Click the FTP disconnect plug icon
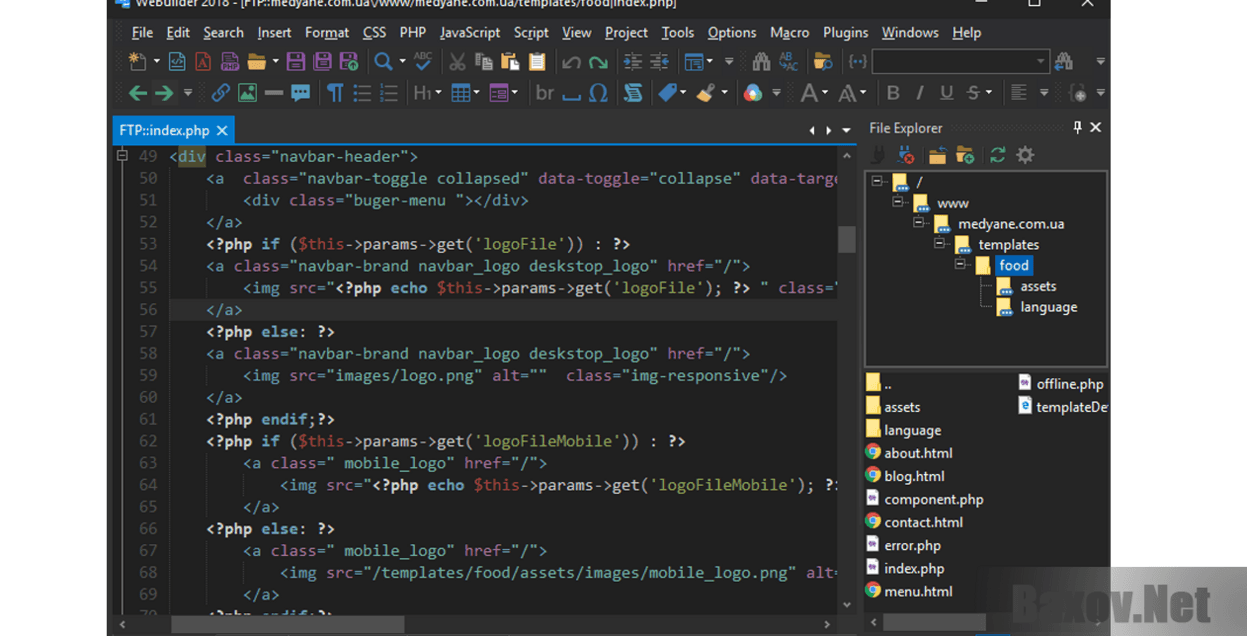 [906, 155]
